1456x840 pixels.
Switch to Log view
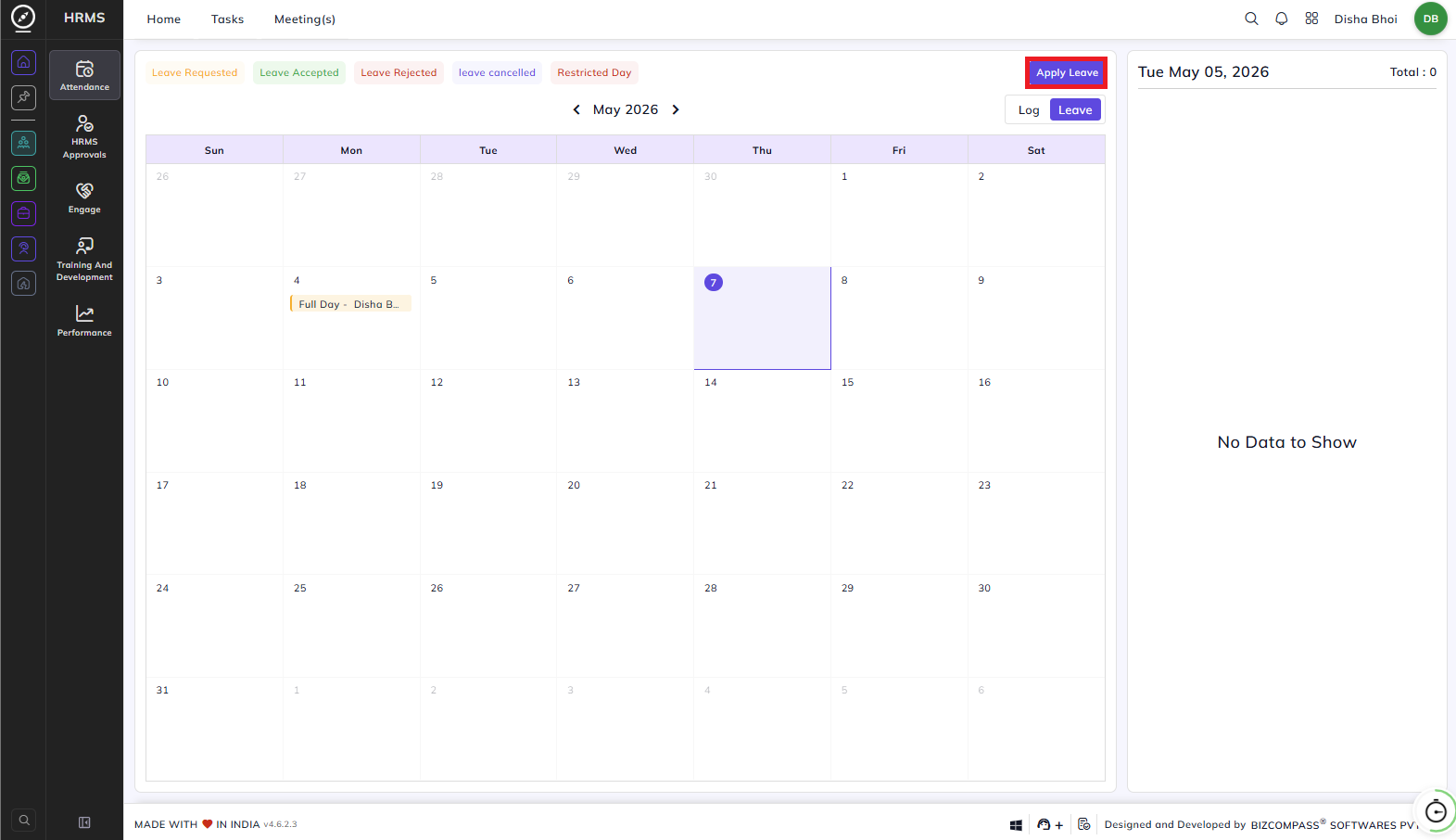[1029, 109]
